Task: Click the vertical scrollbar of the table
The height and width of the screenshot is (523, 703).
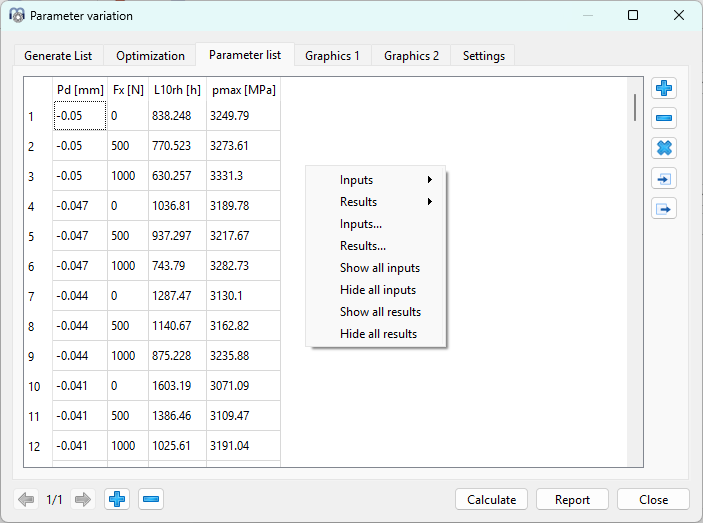Action: click(x=635, y=108)
